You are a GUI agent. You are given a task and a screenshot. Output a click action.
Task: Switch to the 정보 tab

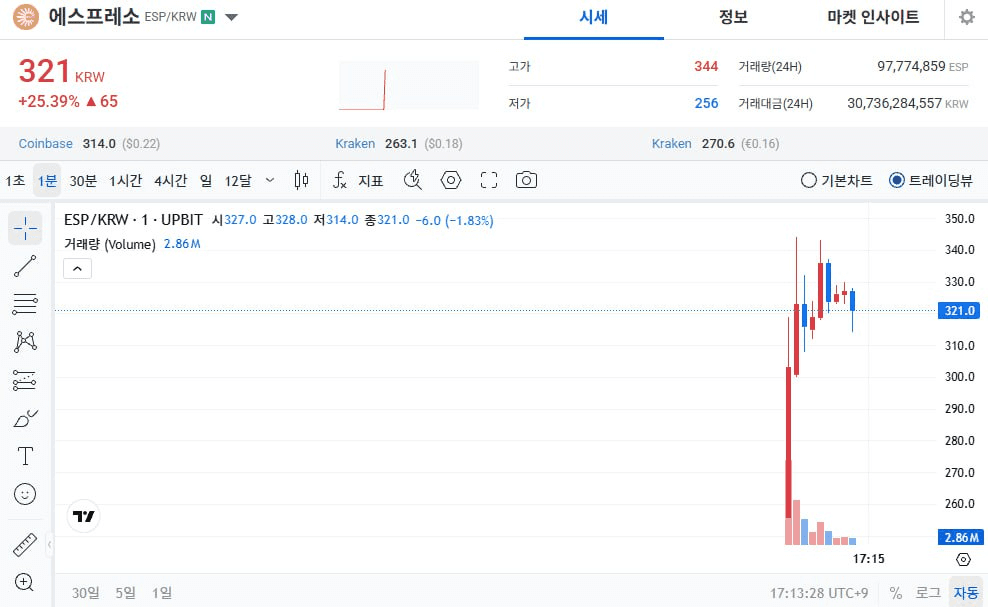733,17
